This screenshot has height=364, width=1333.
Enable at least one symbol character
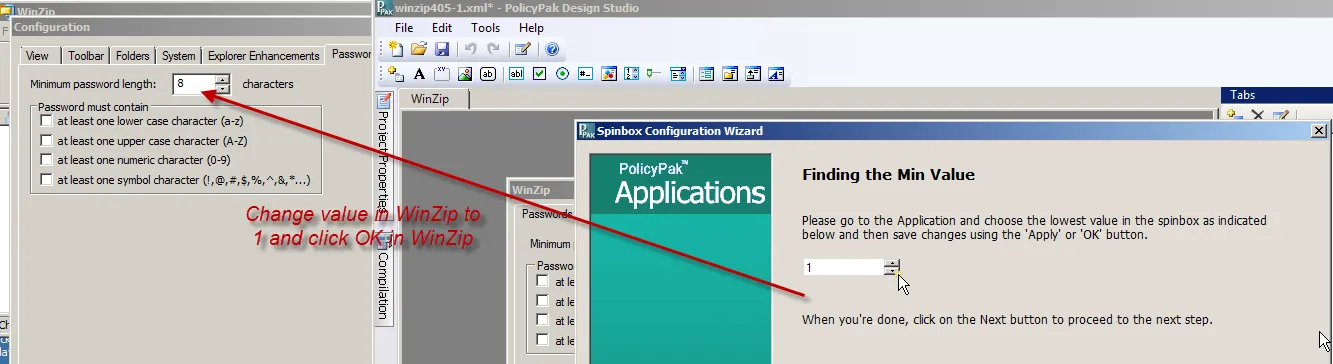[46, 180]
